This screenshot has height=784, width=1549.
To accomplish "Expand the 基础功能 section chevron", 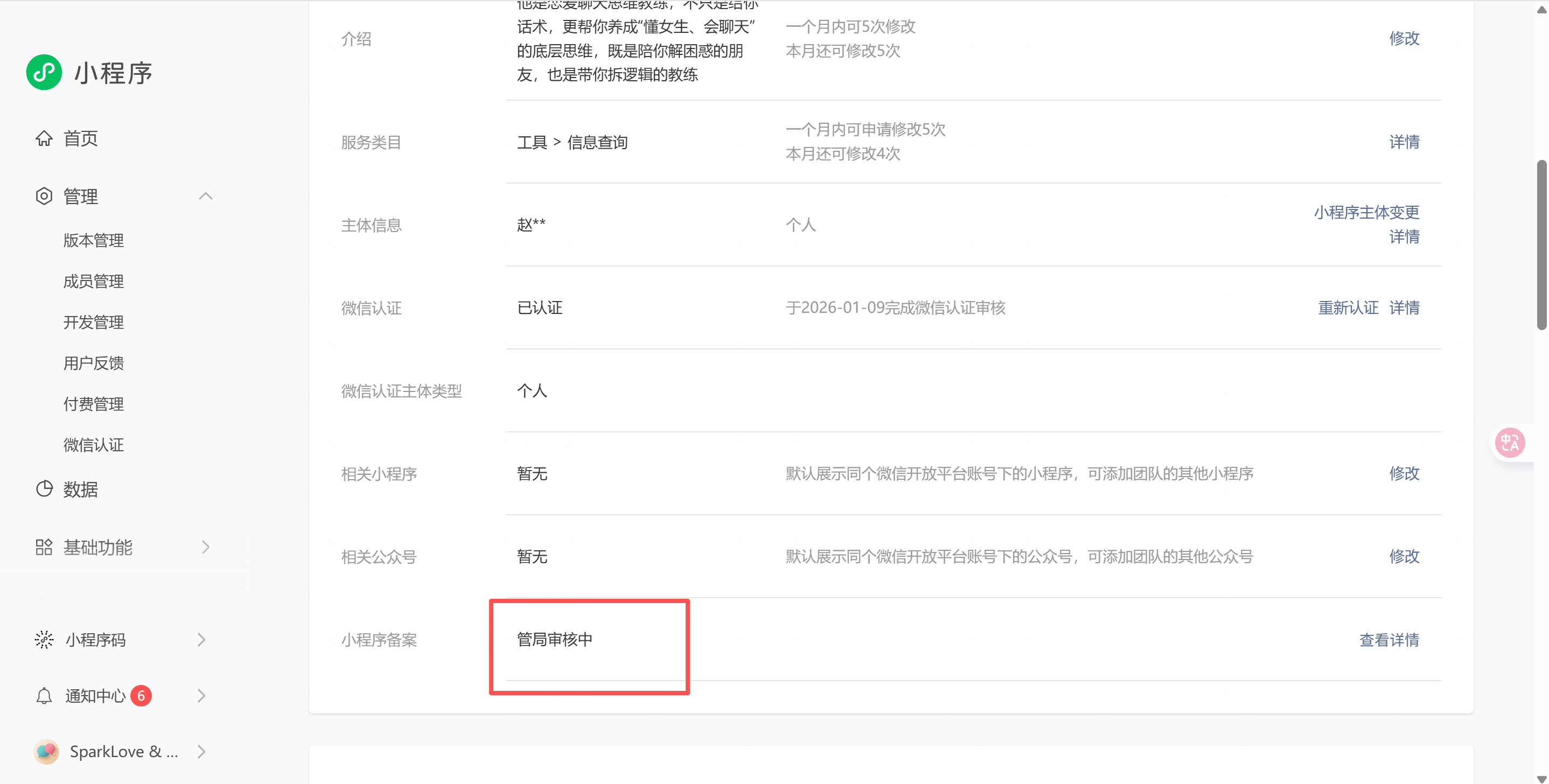I will pyautogui.click(x=206, y=547).
